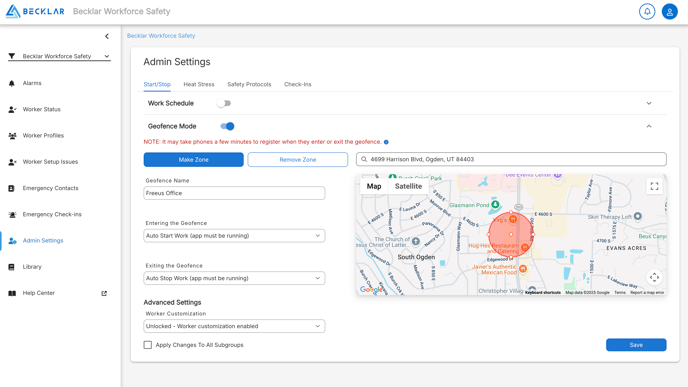Open Worker Profiles in the sidebar

(43, 136)
